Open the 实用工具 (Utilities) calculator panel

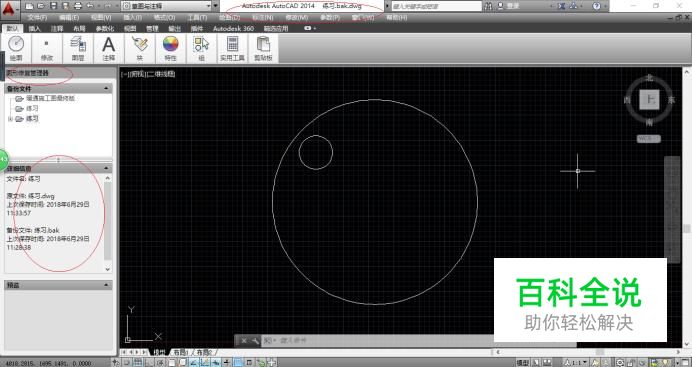coord(232,48)
